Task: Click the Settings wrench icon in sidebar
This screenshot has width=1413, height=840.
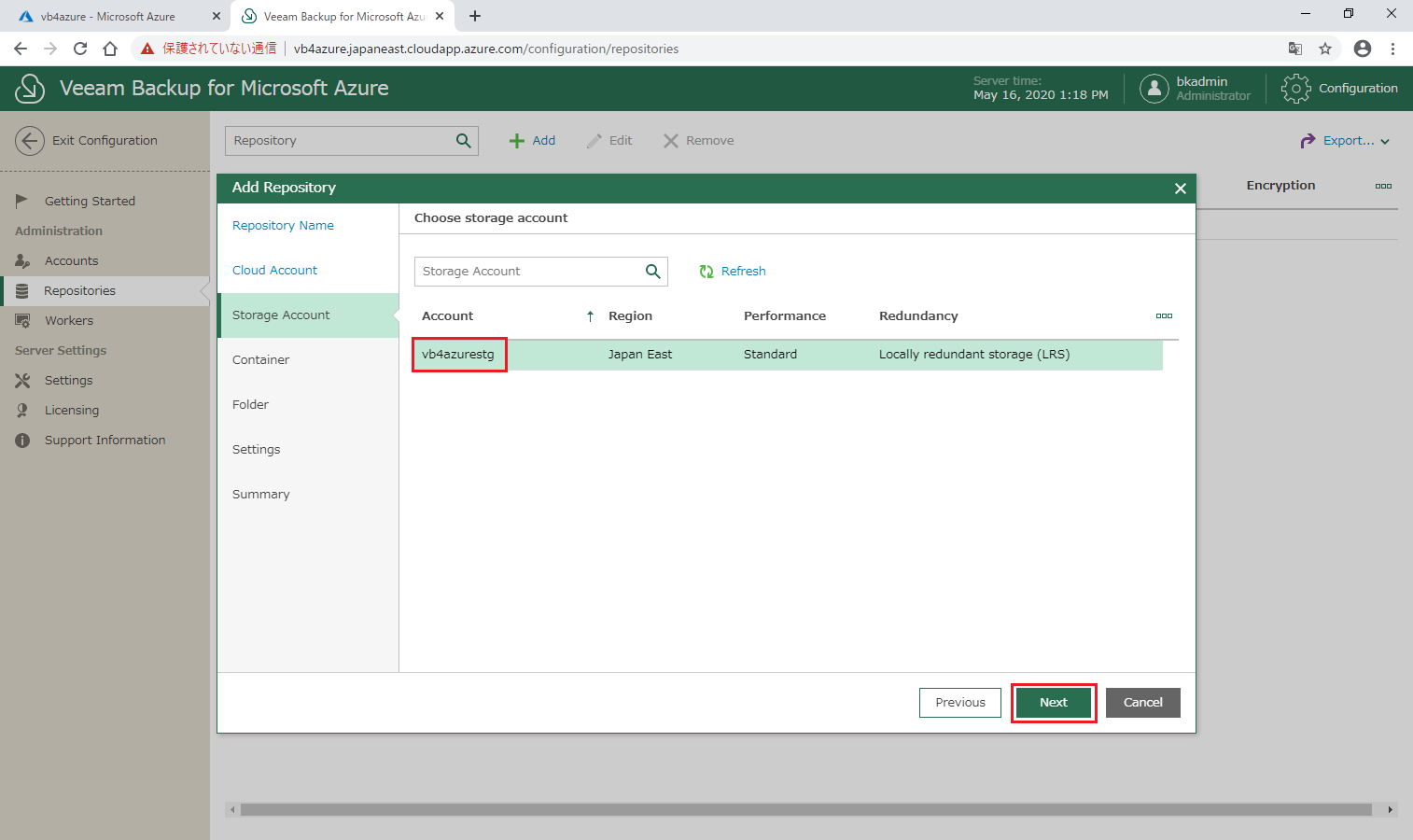Action: pos(22,381)
